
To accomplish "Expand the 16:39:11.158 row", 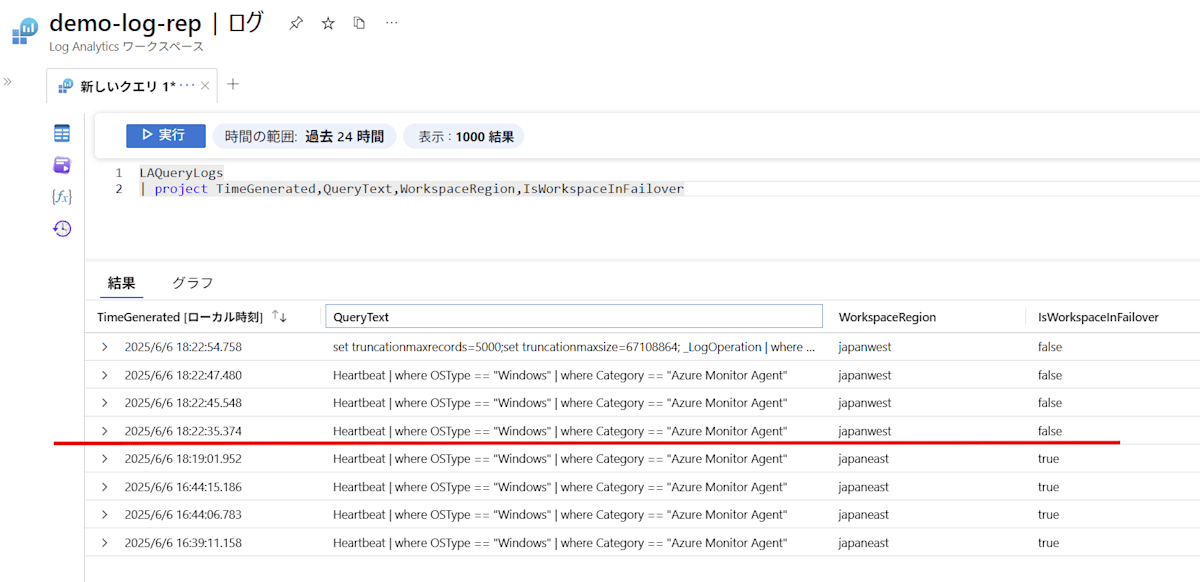I will (104, 543).
